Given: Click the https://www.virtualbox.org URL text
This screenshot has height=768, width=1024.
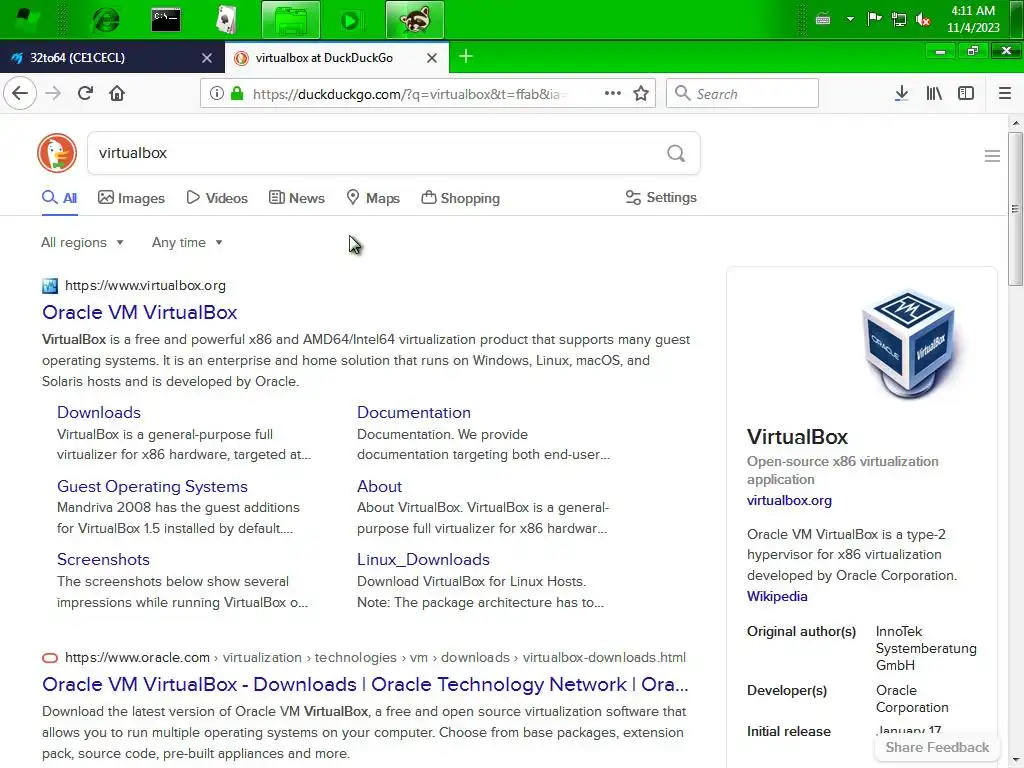Looking at the screenshot, I should tap(145, 285).
